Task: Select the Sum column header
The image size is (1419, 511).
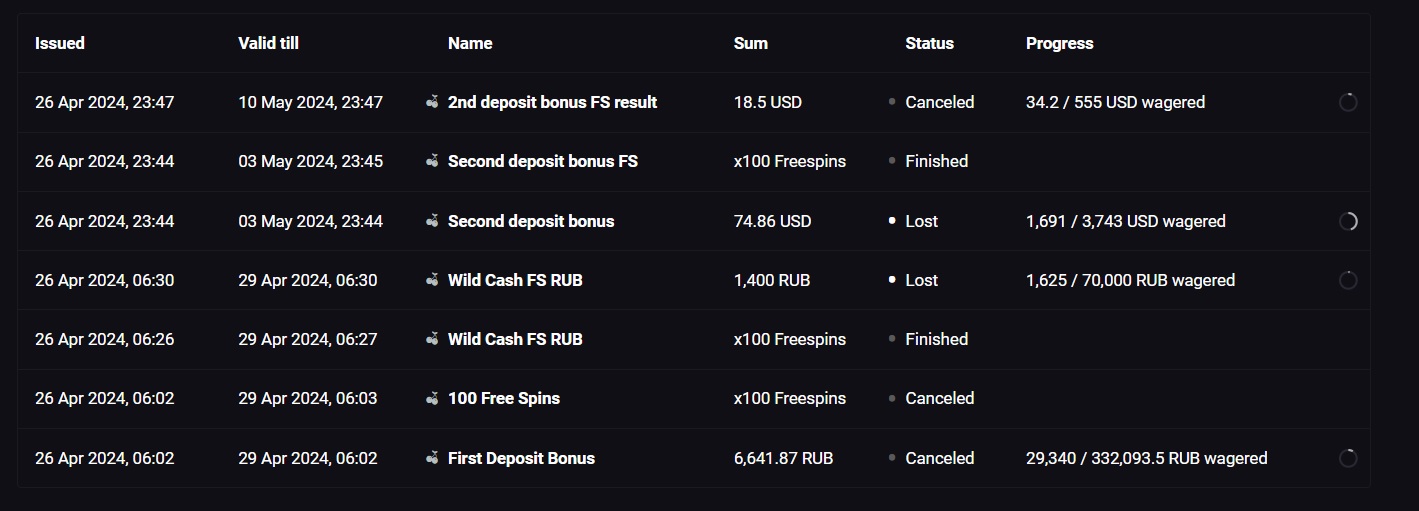Action: [750, 43]
